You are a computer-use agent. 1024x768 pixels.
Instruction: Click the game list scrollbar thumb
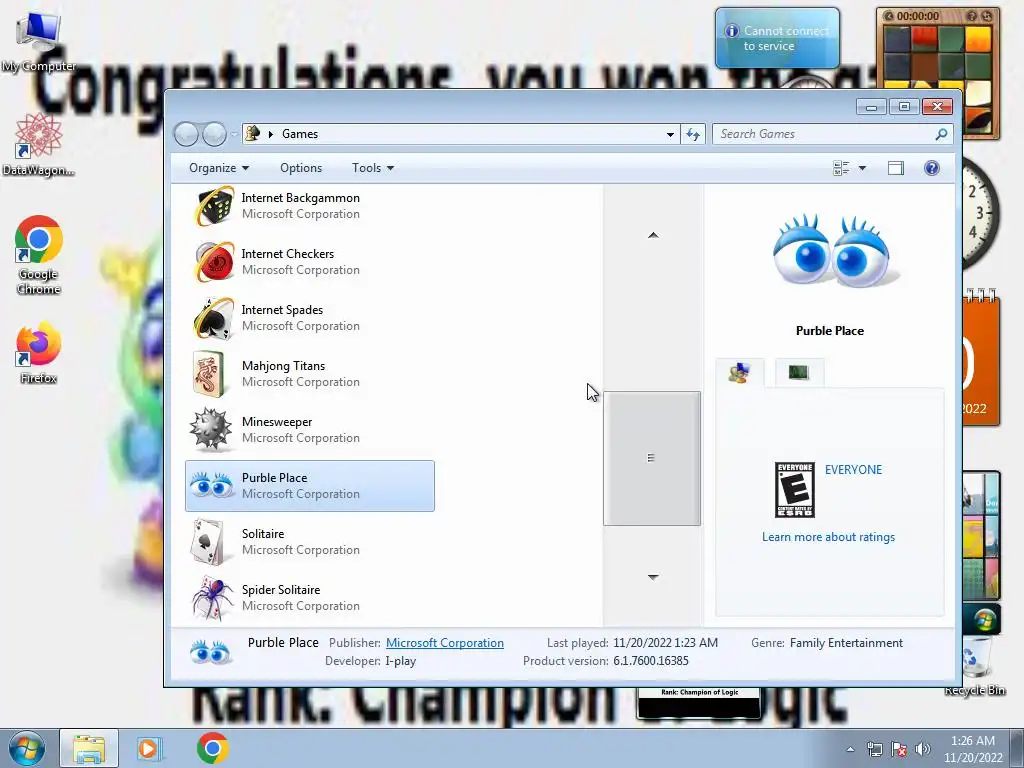[x=652, y=458]
